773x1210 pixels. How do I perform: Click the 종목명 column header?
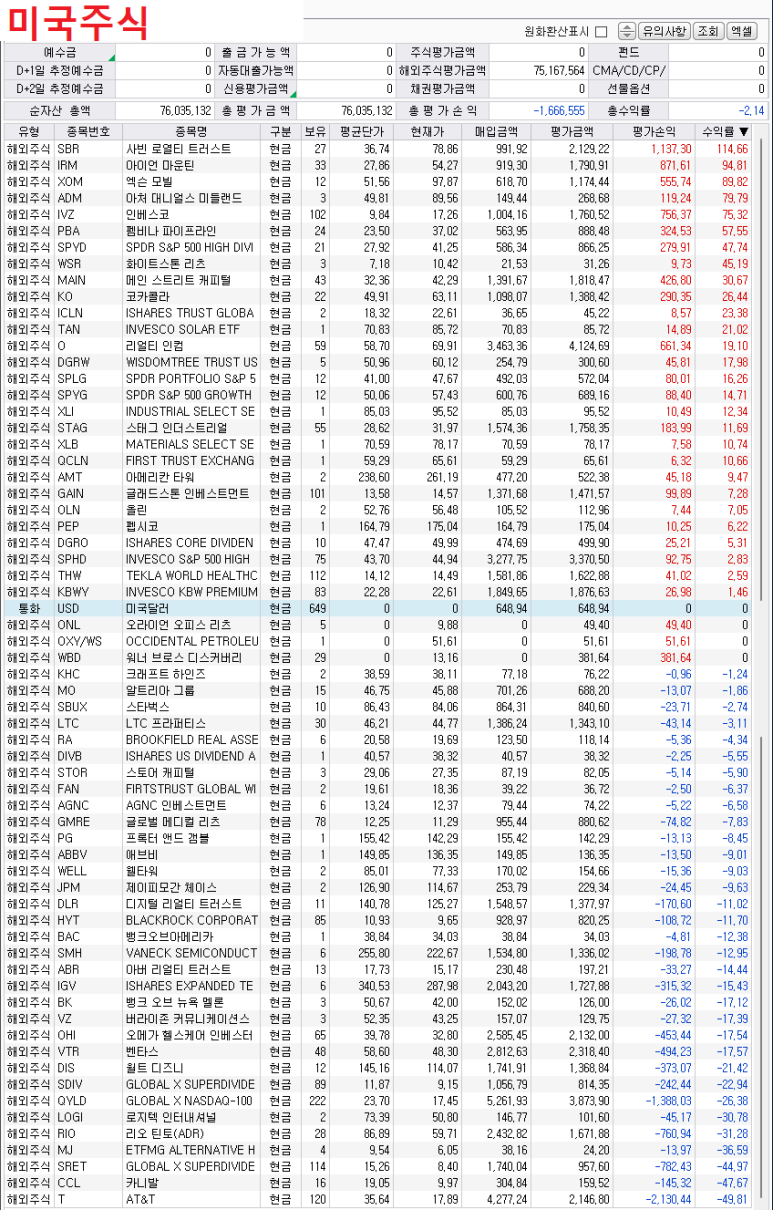tap(191, 132)
